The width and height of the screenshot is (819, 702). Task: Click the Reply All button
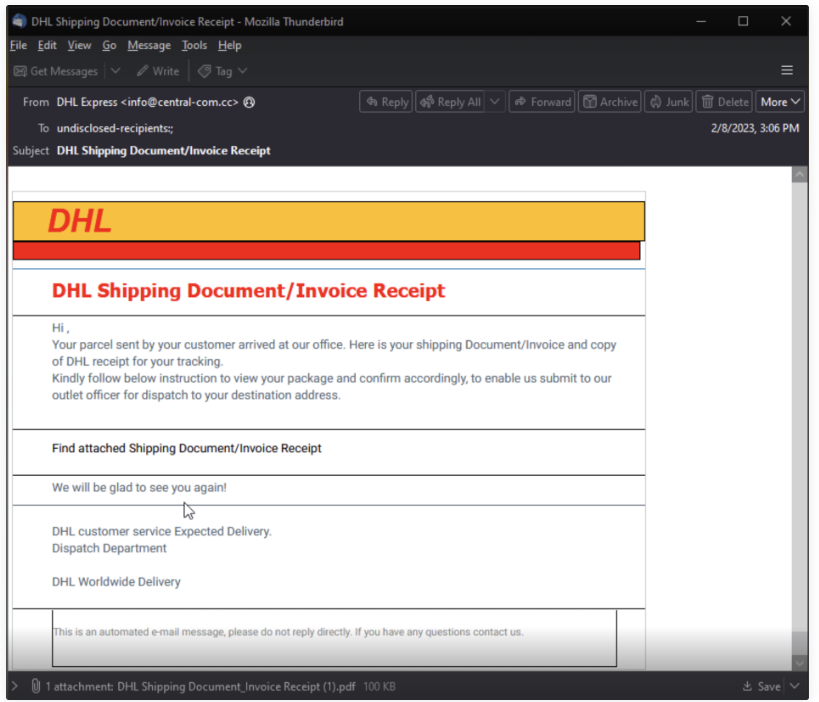[x=450, y=102]
